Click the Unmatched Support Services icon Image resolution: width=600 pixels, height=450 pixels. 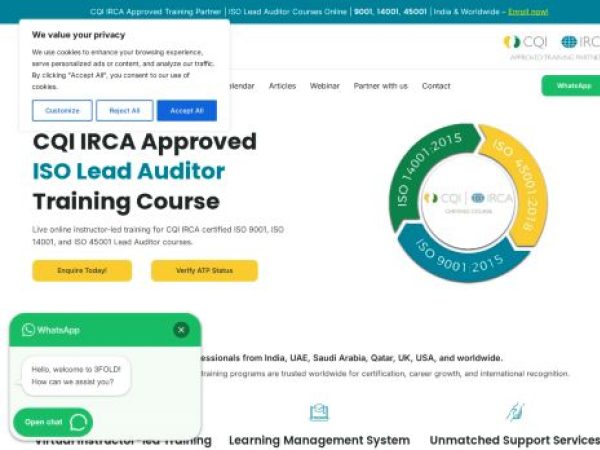515,412
